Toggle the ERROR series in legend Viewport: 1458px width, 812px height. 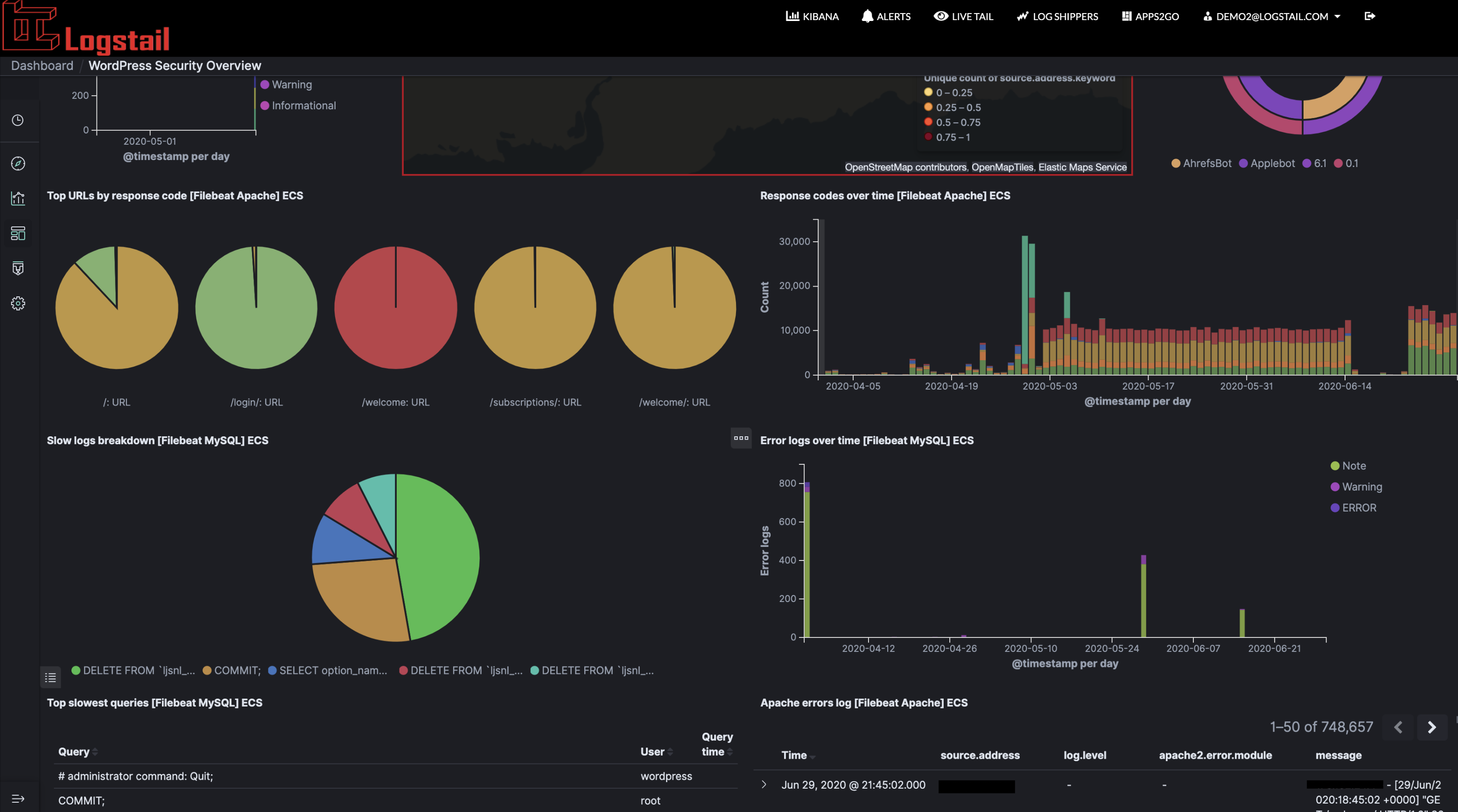tap(1359, 508)
